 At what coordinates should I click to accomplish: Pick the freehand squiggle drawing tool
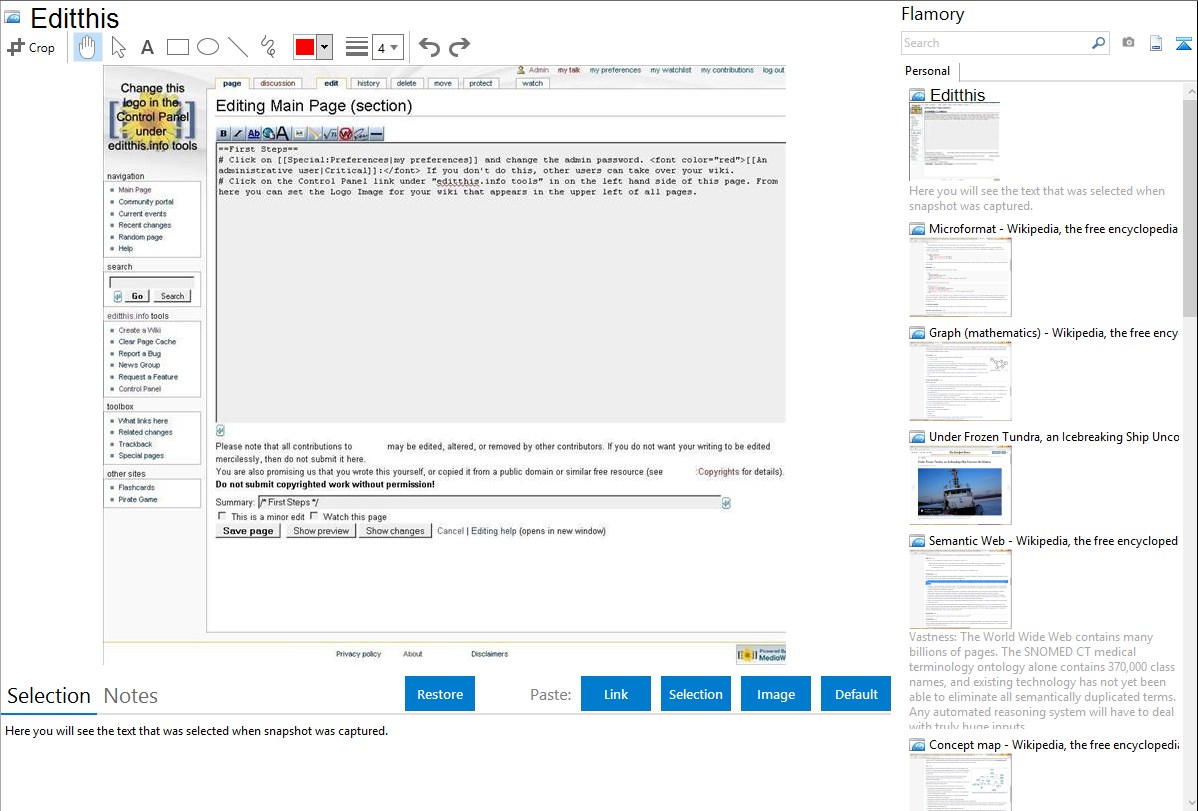click(268, 47)
